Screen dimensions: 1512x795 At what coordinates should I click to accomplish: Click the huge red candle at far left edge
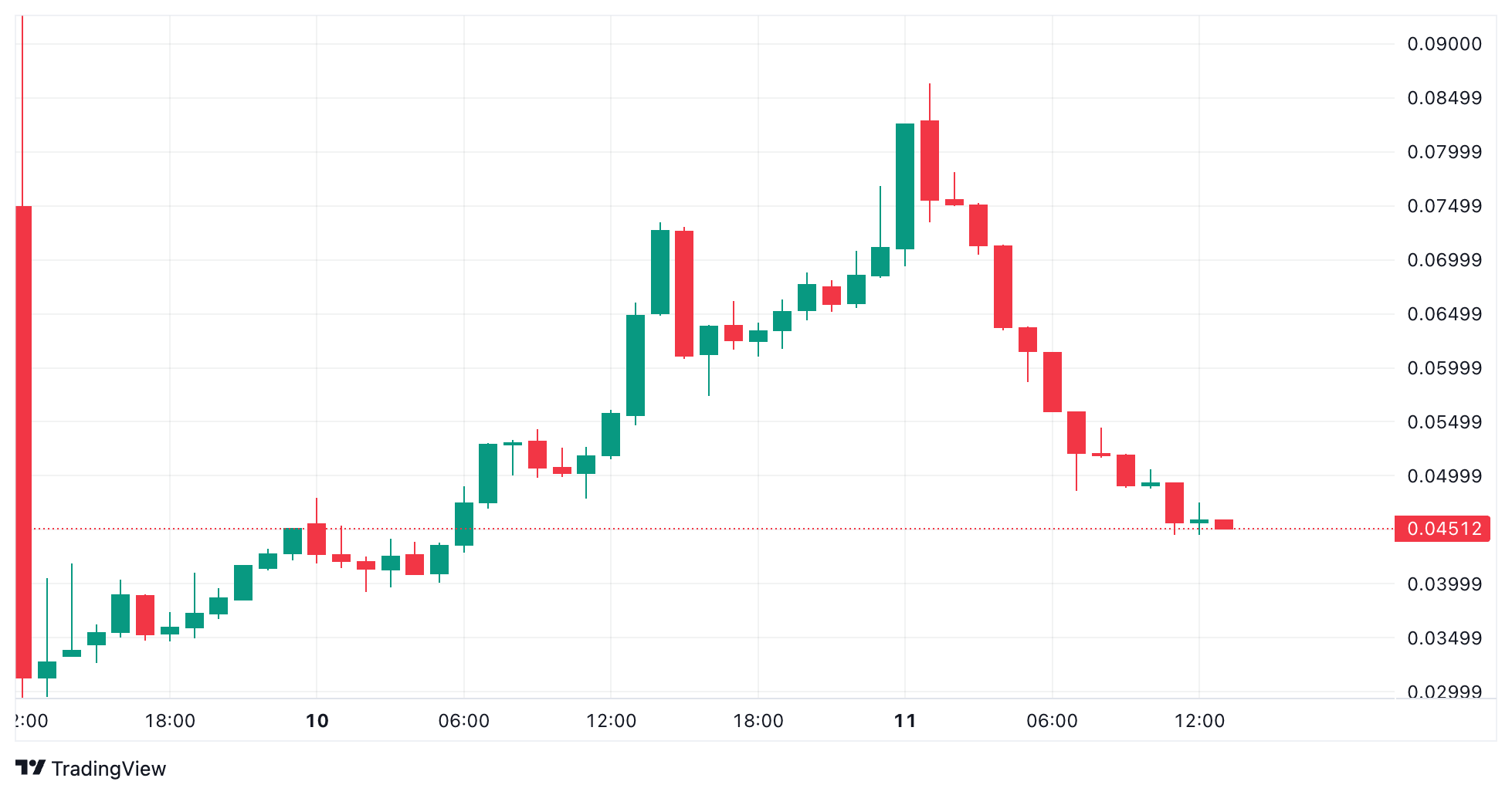tap(23, 441)
